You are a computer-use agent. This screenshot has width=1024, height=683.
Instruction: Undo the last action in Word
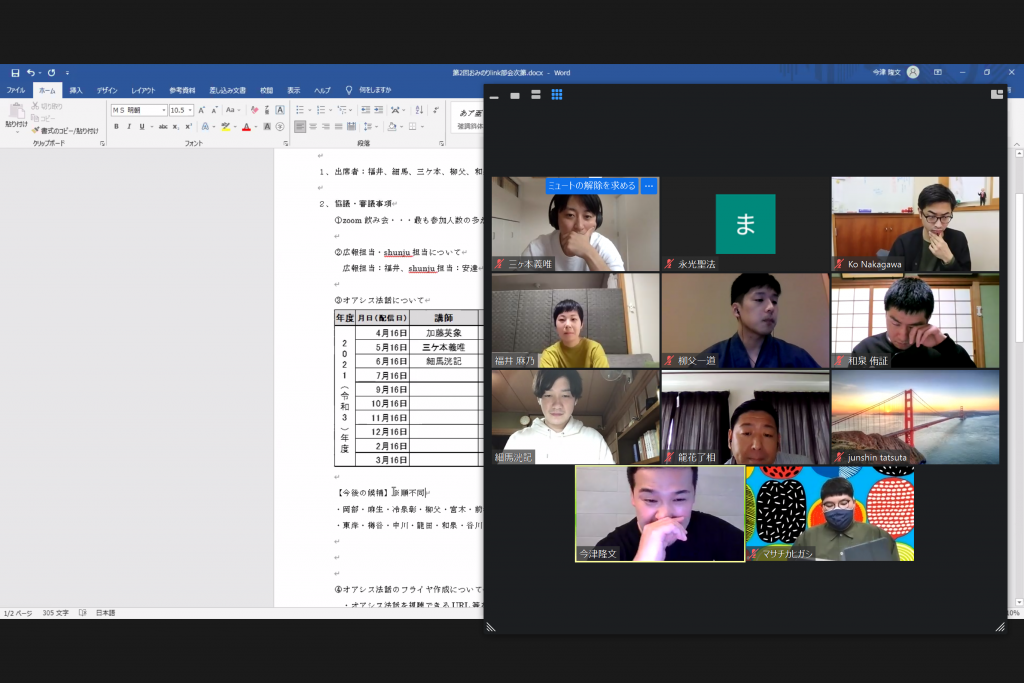tap(30, 73)
